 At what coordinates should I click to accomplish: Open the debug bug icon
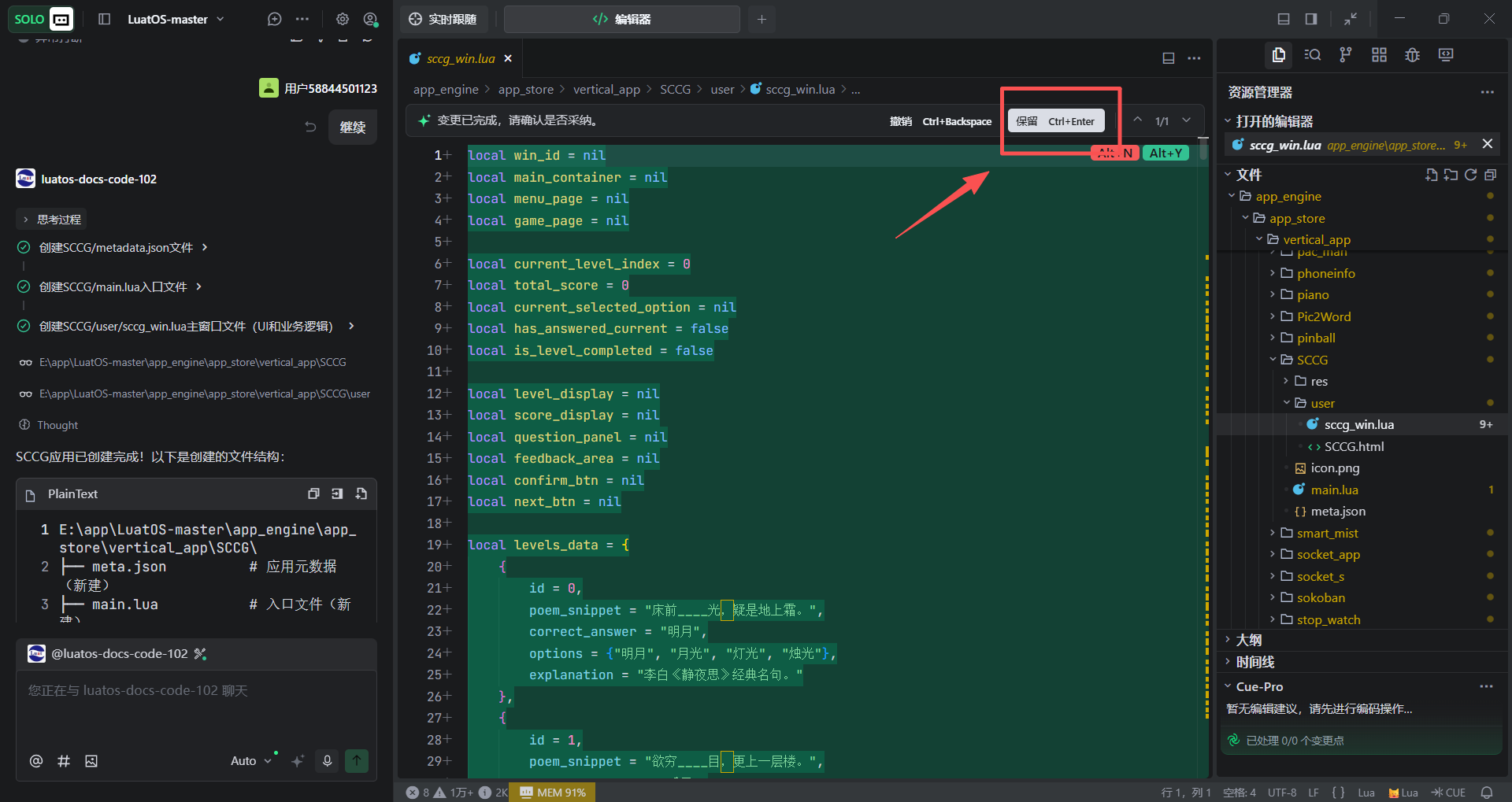(1413, 54)
